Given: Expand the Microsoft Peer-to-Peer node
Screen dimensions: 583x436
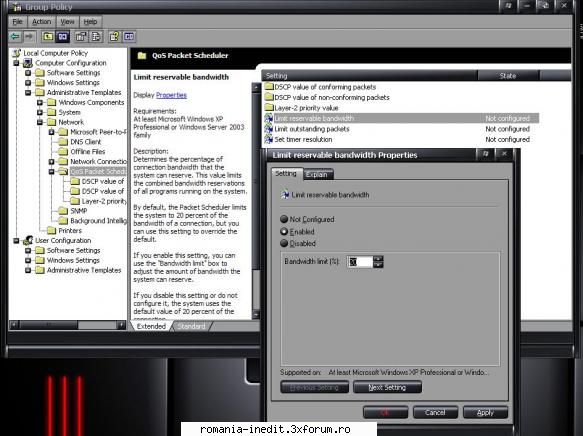Looking at the screenshot, I should [52, 132].
